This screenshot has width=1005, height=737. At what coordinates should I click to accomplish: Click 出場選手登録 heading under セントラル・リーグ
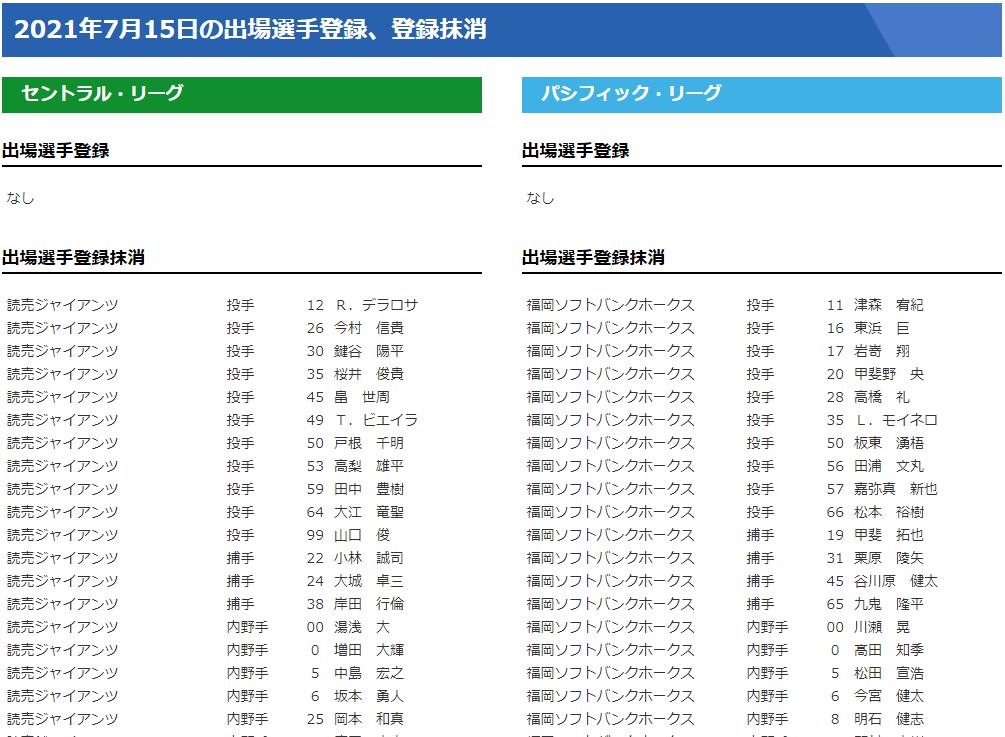56,151
